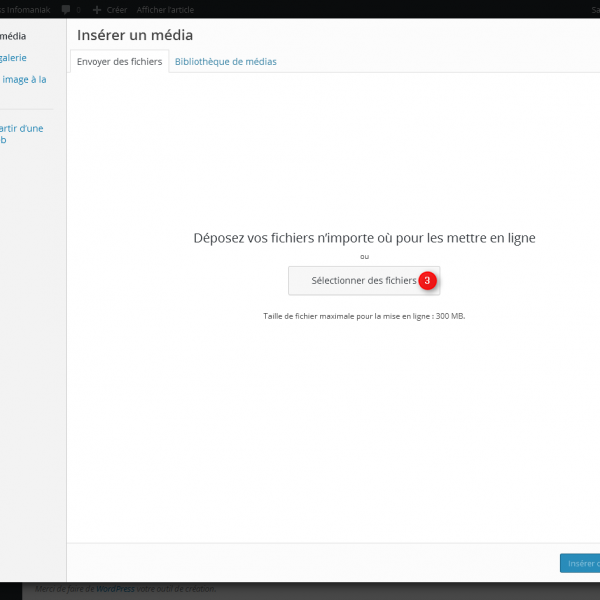Click the plus icon beside Créer
The height and width of the screenshot is (600, 600).
96,9
